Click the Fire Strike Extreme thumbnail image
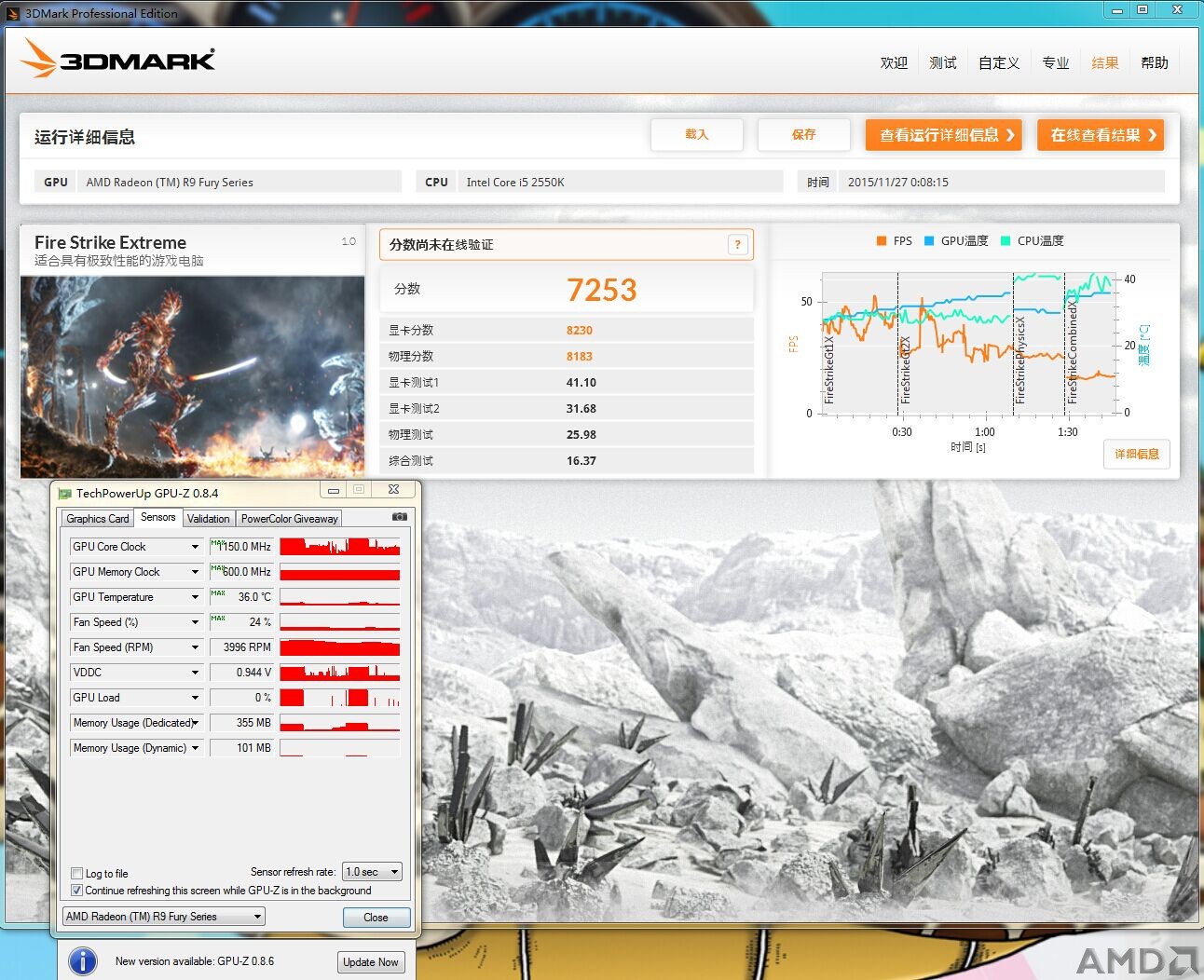Viewport: 1204px width, 980px height. pyautogui.click(x=193, y=376)
